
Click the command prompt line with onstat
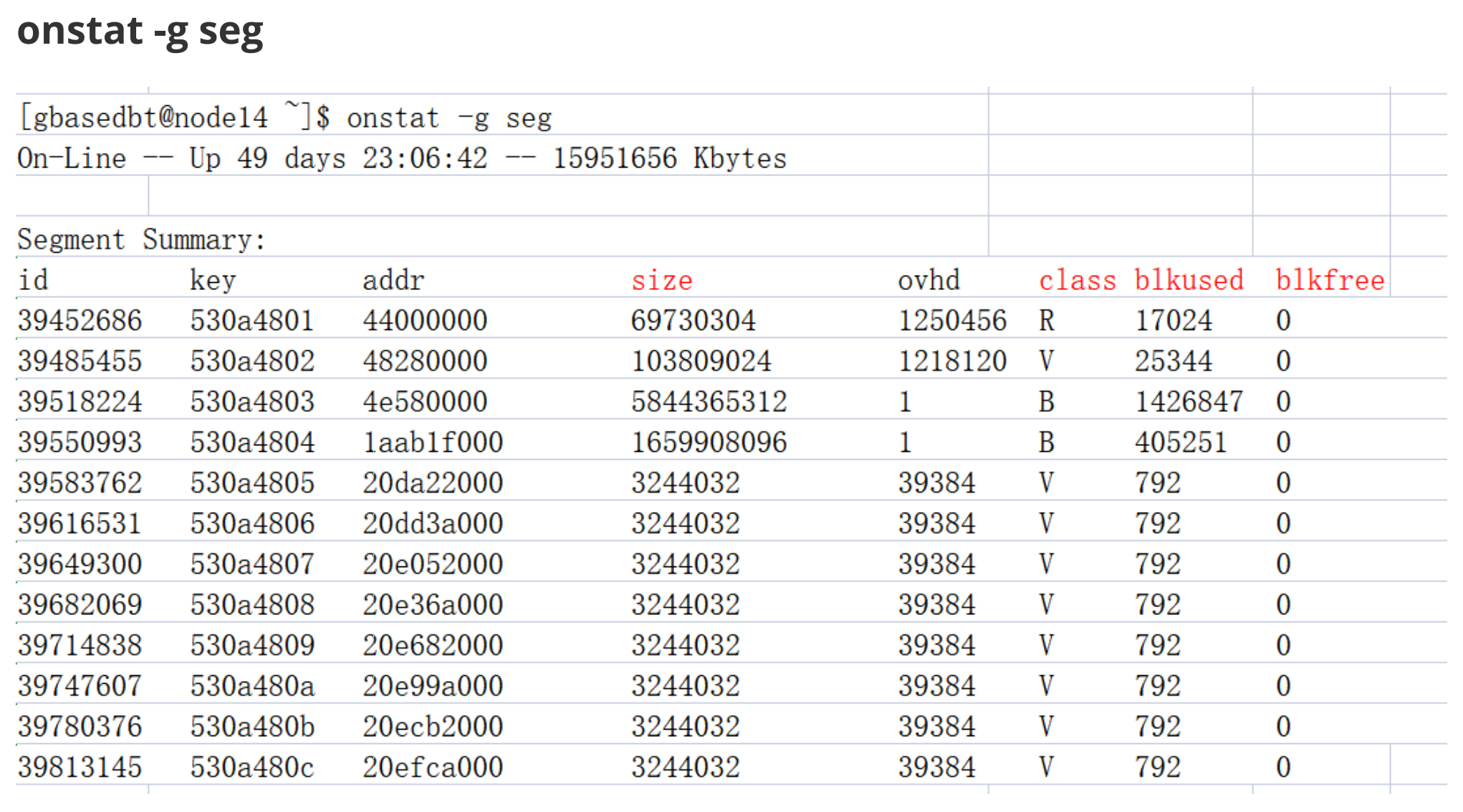(x=285, y=117)
